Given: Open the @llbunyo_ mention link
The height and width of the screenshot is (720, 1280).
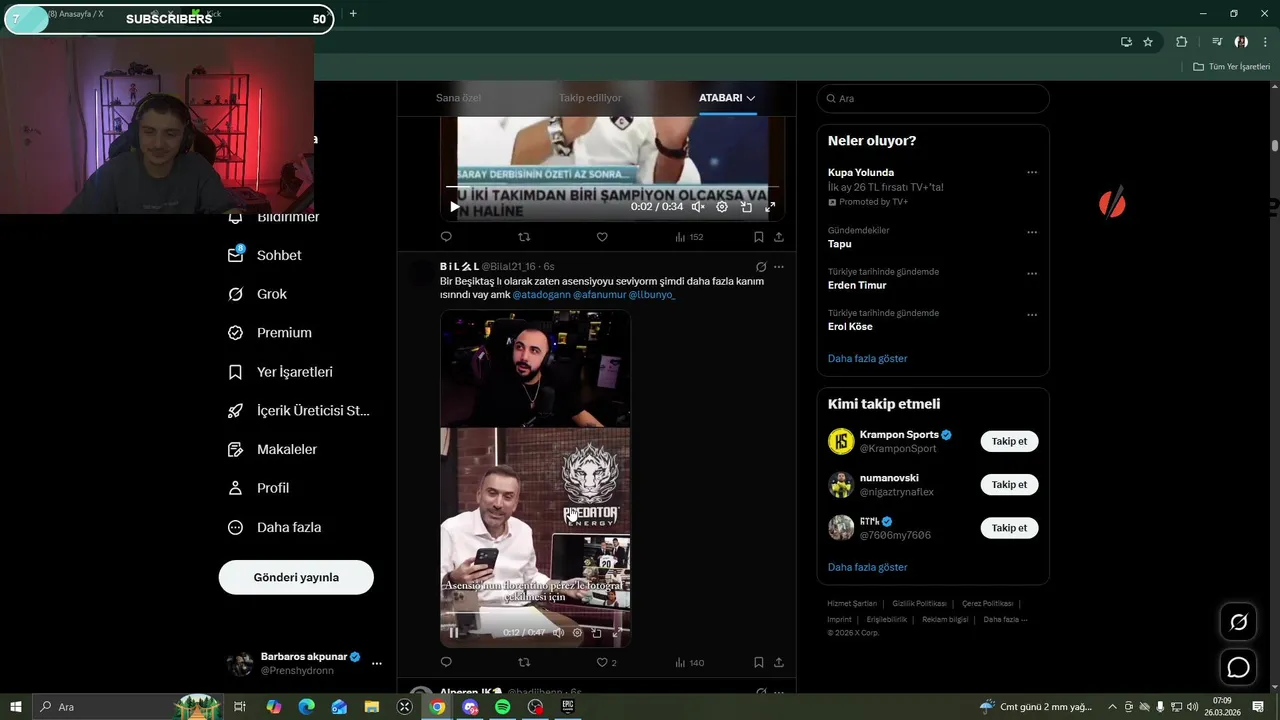Looking at the screenshot, I should pos(652,295).
